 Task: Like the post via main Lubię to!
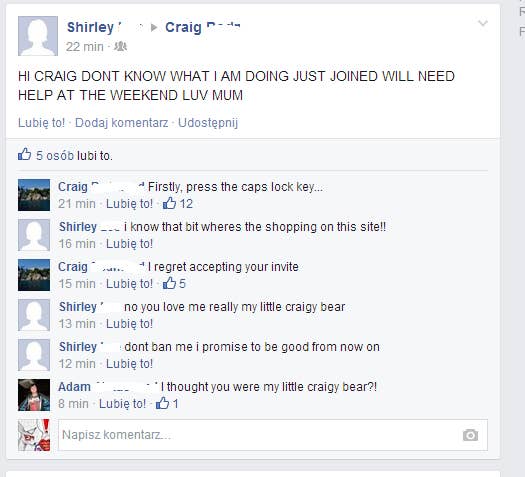click(x=42, y=123)
